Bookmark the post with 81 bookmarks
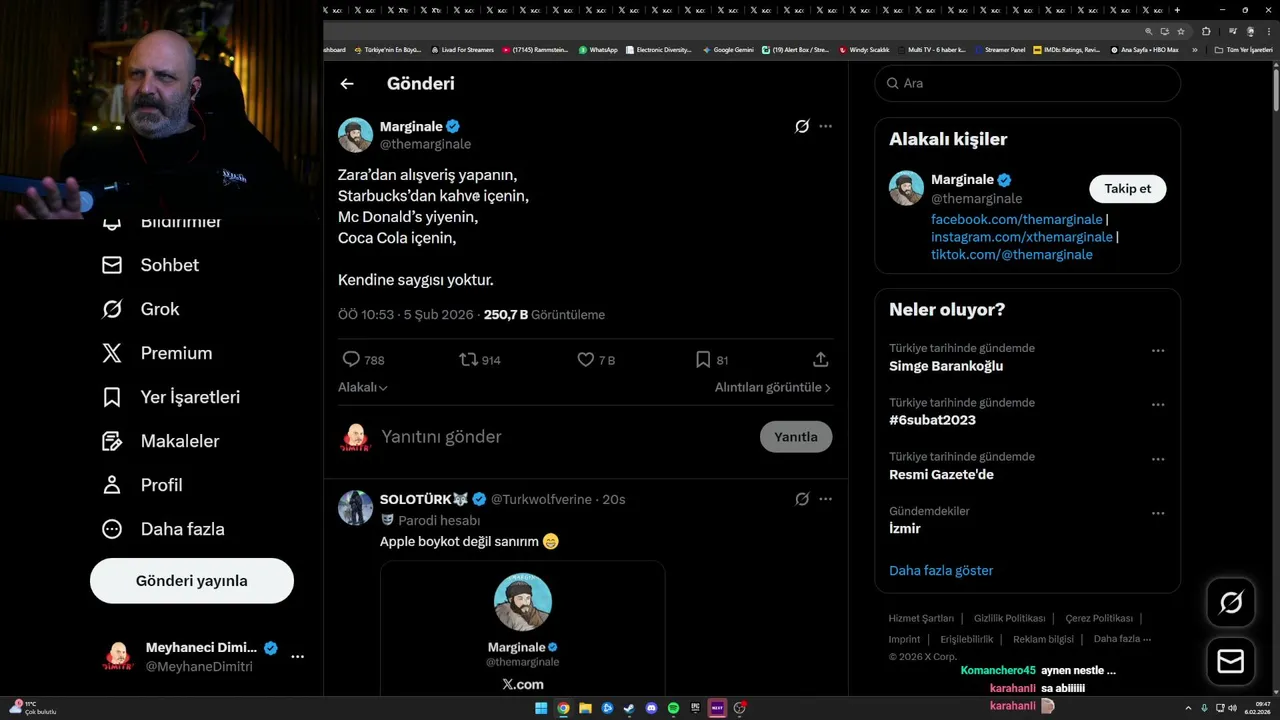This screenshot has width=1280, height=720. coord(712,360)
